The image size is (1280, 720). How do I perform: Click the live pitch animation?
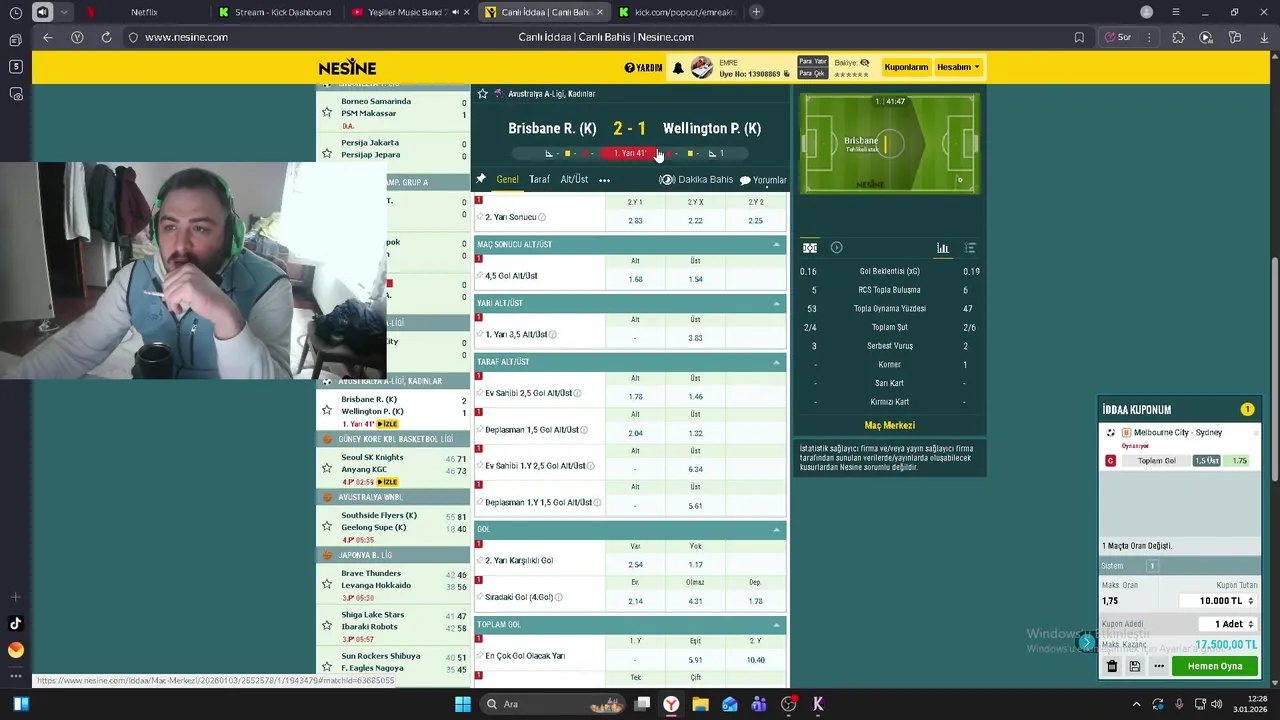pyautogui.click(x=890, y=143)
